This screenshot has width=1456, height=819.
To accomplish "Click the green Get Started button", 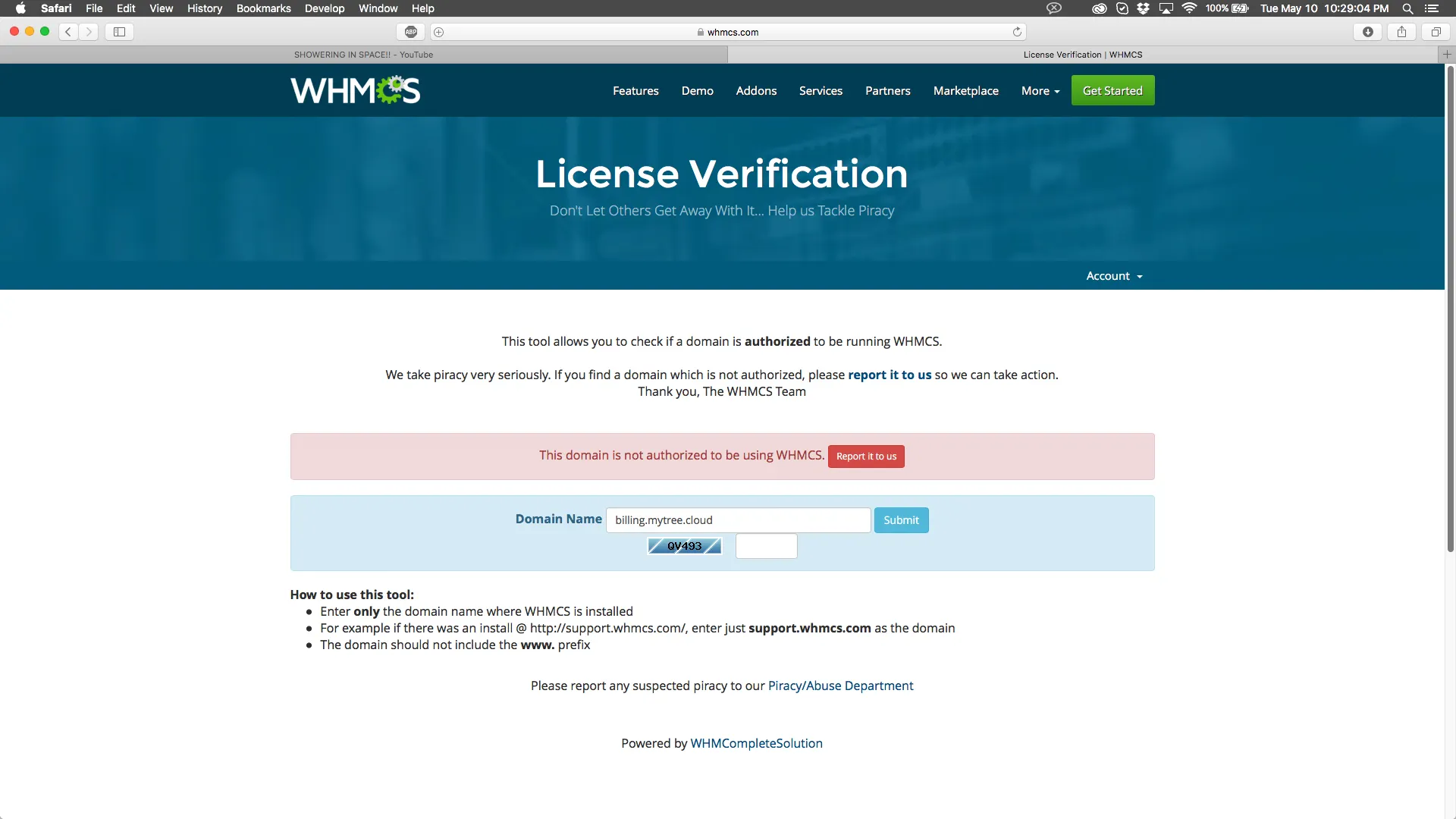I will [1112, 90].
